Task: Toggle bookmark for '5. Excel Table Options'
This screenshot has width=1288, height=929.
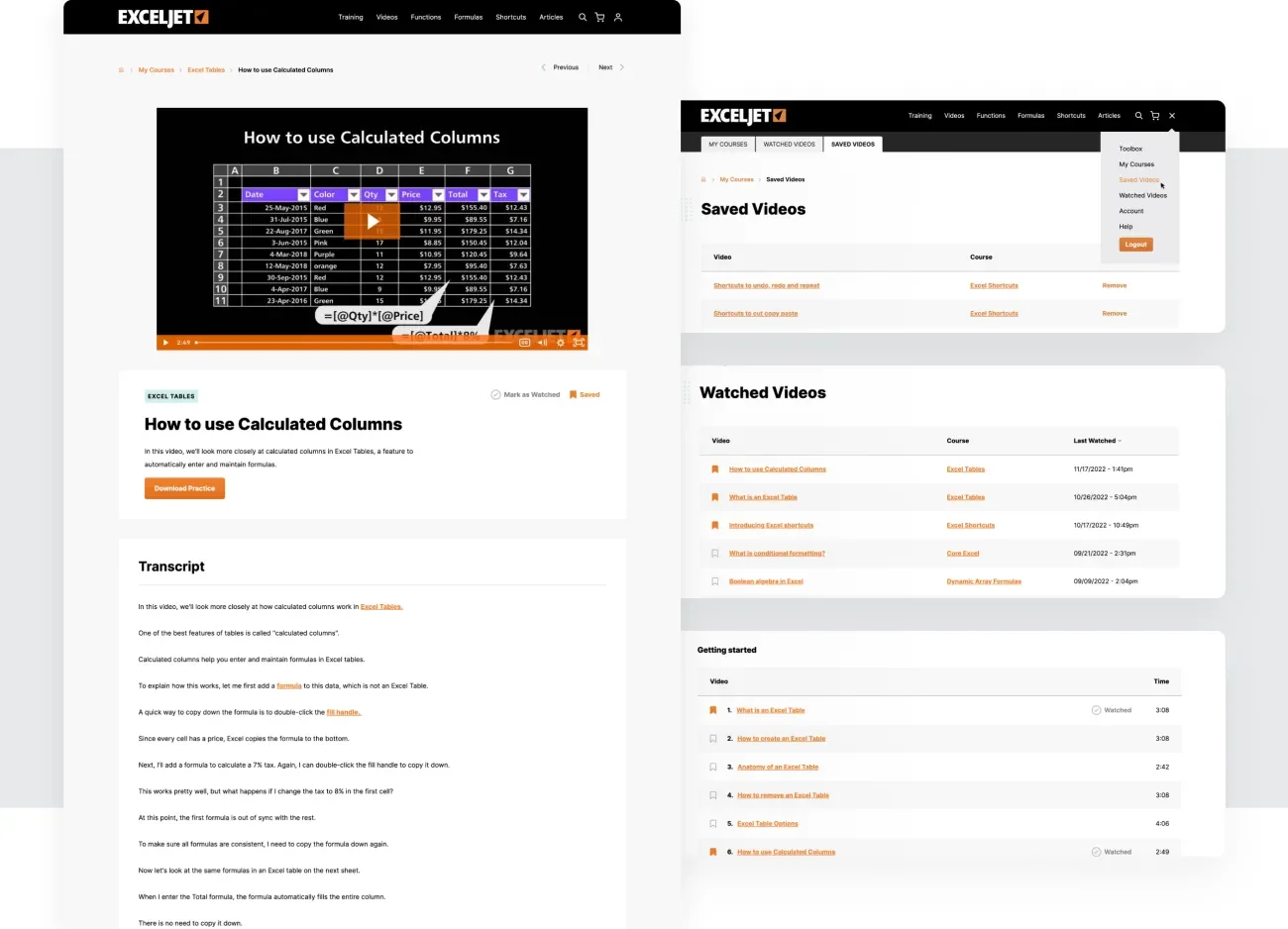Action: point(712,823)
